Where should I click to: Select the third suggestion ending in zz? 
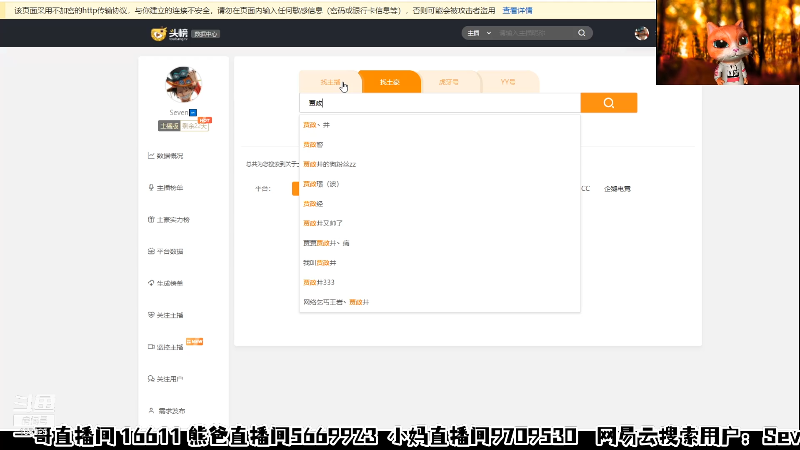click(440, 164)
